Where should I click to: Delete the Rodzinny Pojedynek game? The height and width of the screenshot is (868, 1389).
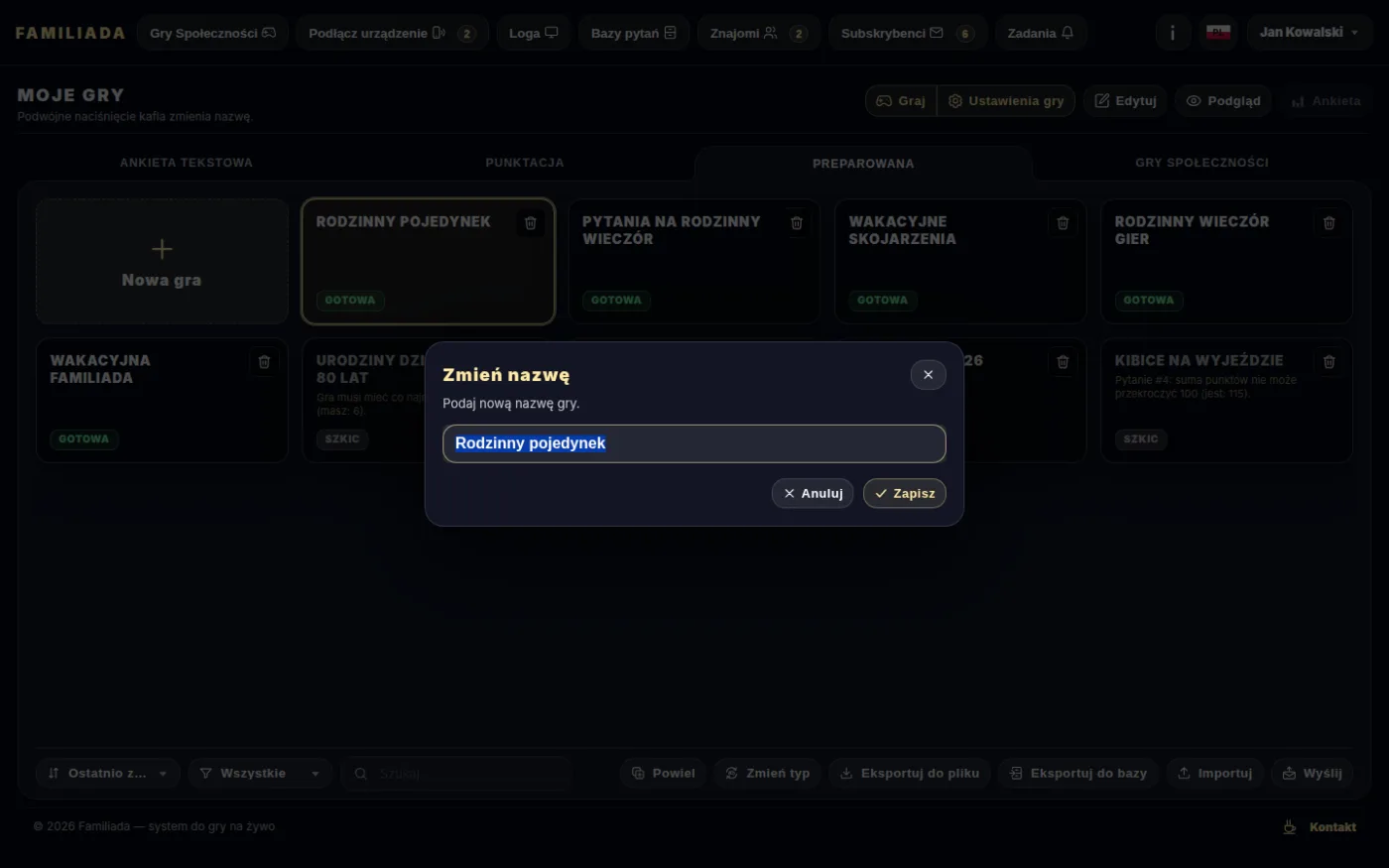531,223
